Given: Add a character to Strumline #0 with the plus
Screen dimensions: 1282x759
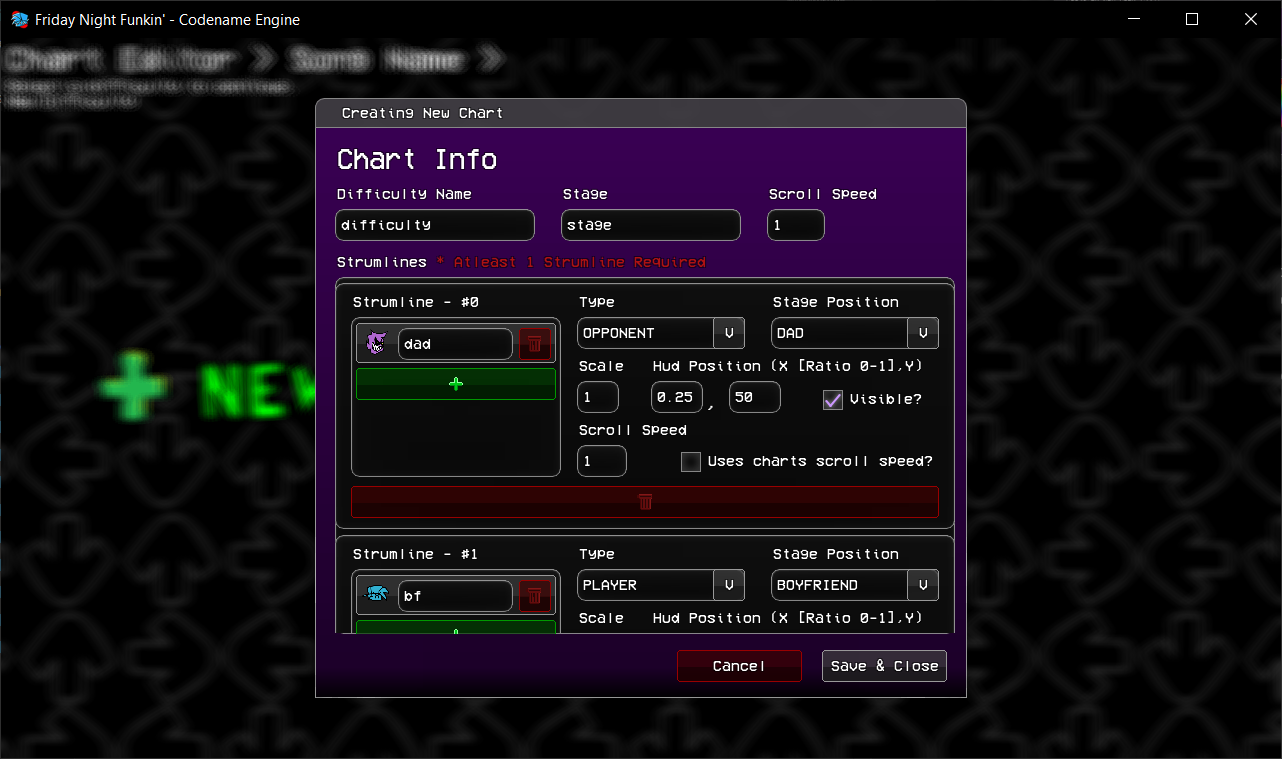Looking at the screenshot, I should pyautogui.click(x=455, y=383).
